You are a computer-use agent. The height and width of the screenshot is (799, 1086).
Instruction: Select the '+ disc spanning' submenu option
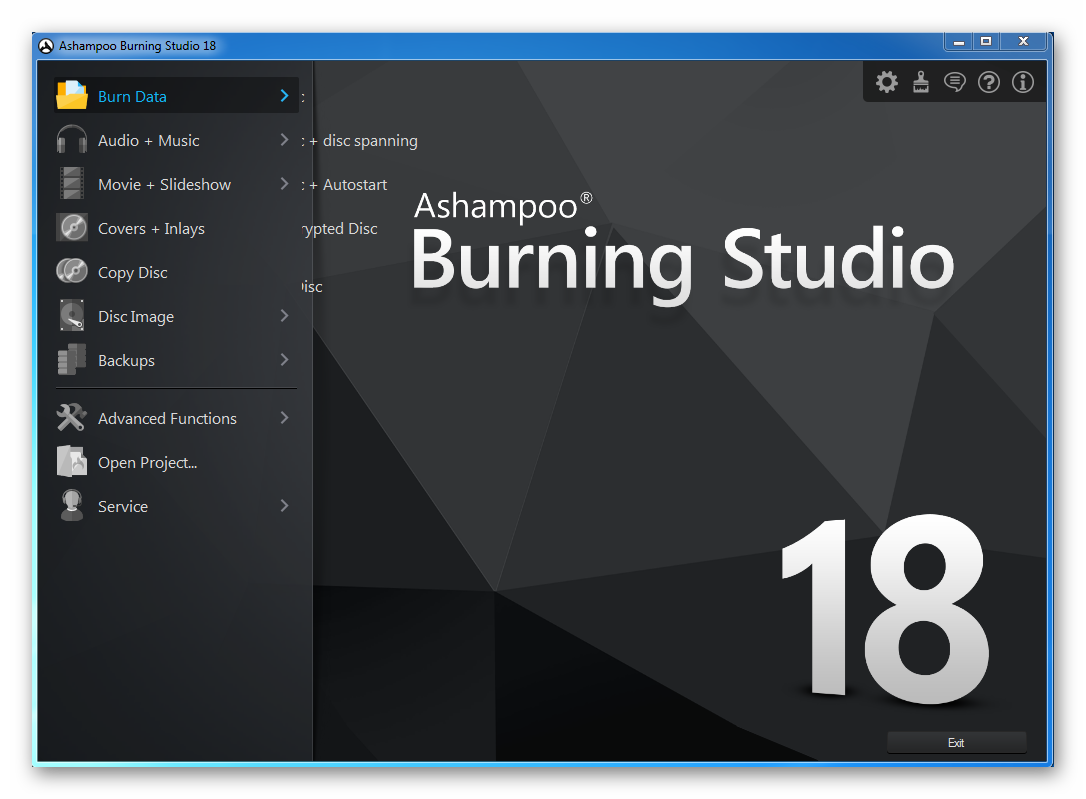click(363, 141)
